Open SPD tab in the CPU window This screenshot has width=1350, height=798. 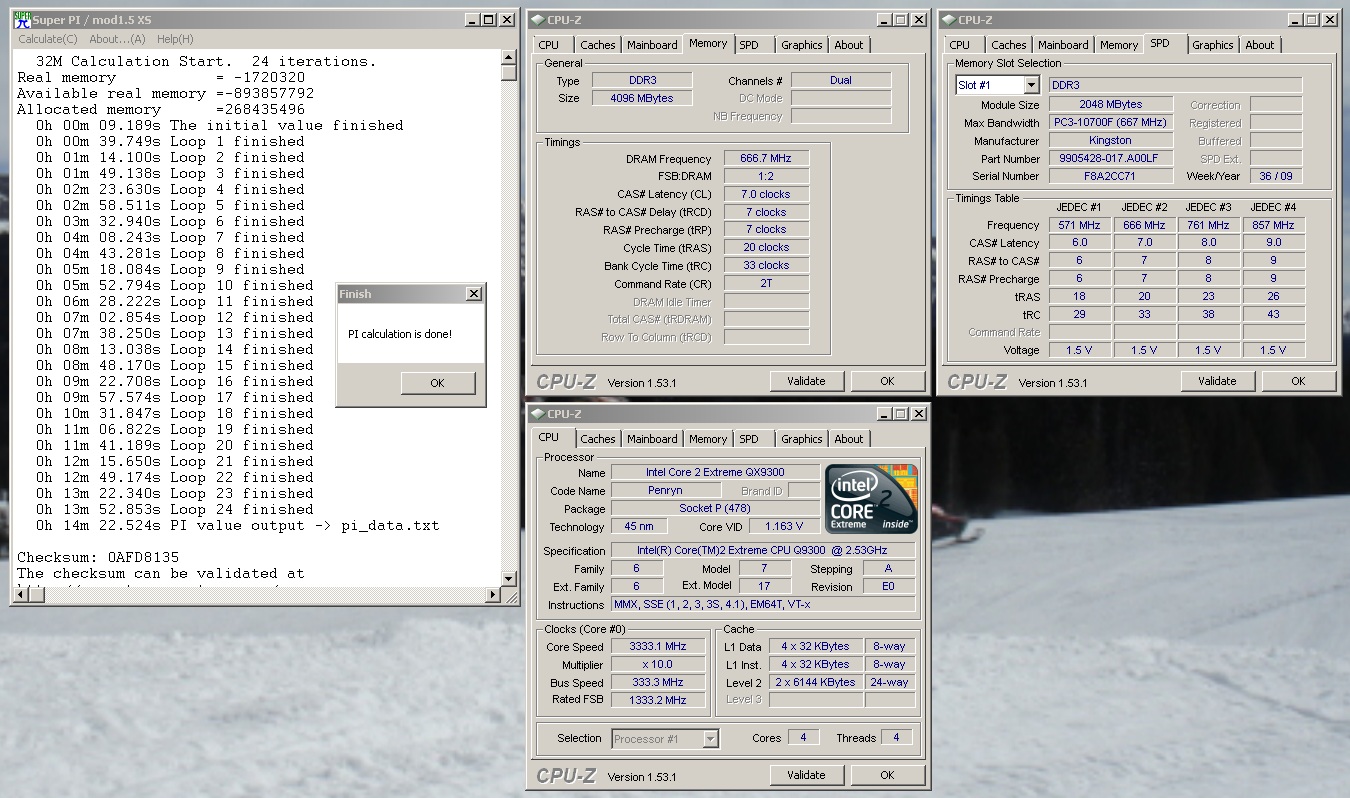coord(749,439)
